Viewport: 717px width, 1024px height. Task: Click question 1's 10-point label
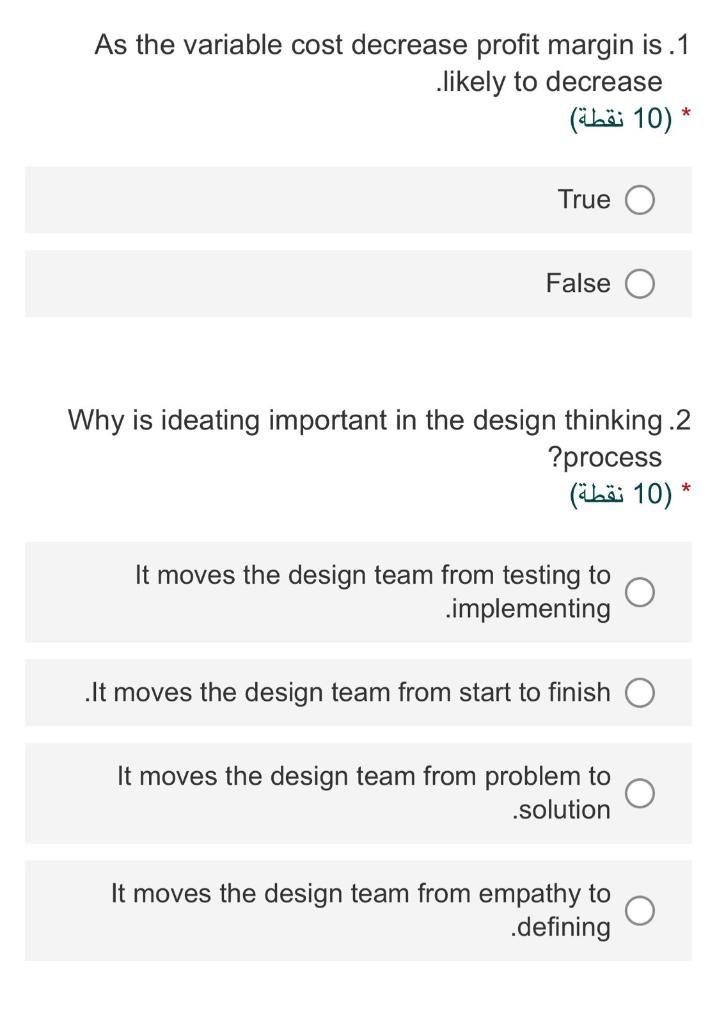click(x=619, y=118)
